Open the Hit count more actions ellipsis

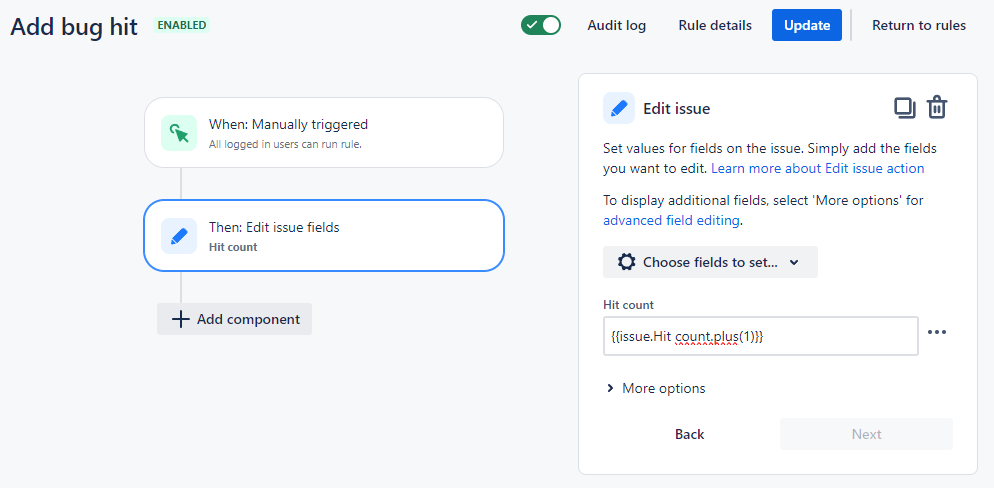[936, 333]
